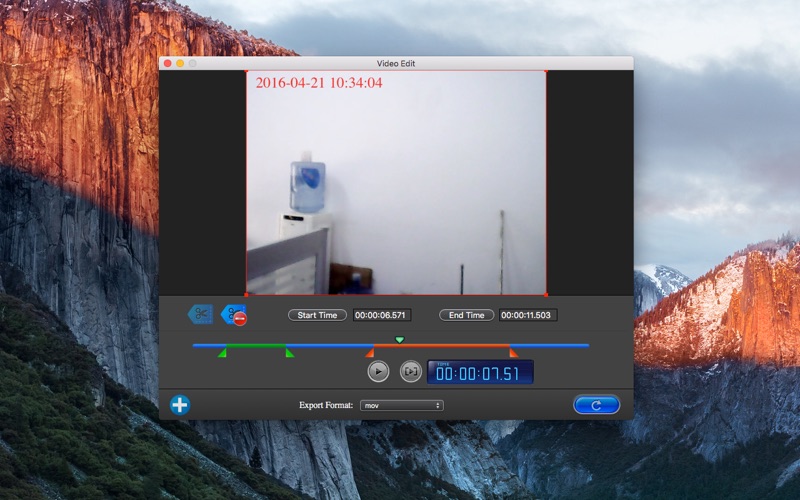Click the green playhead marker on timeline
800x500 pixels.
[x=399, y=340]
